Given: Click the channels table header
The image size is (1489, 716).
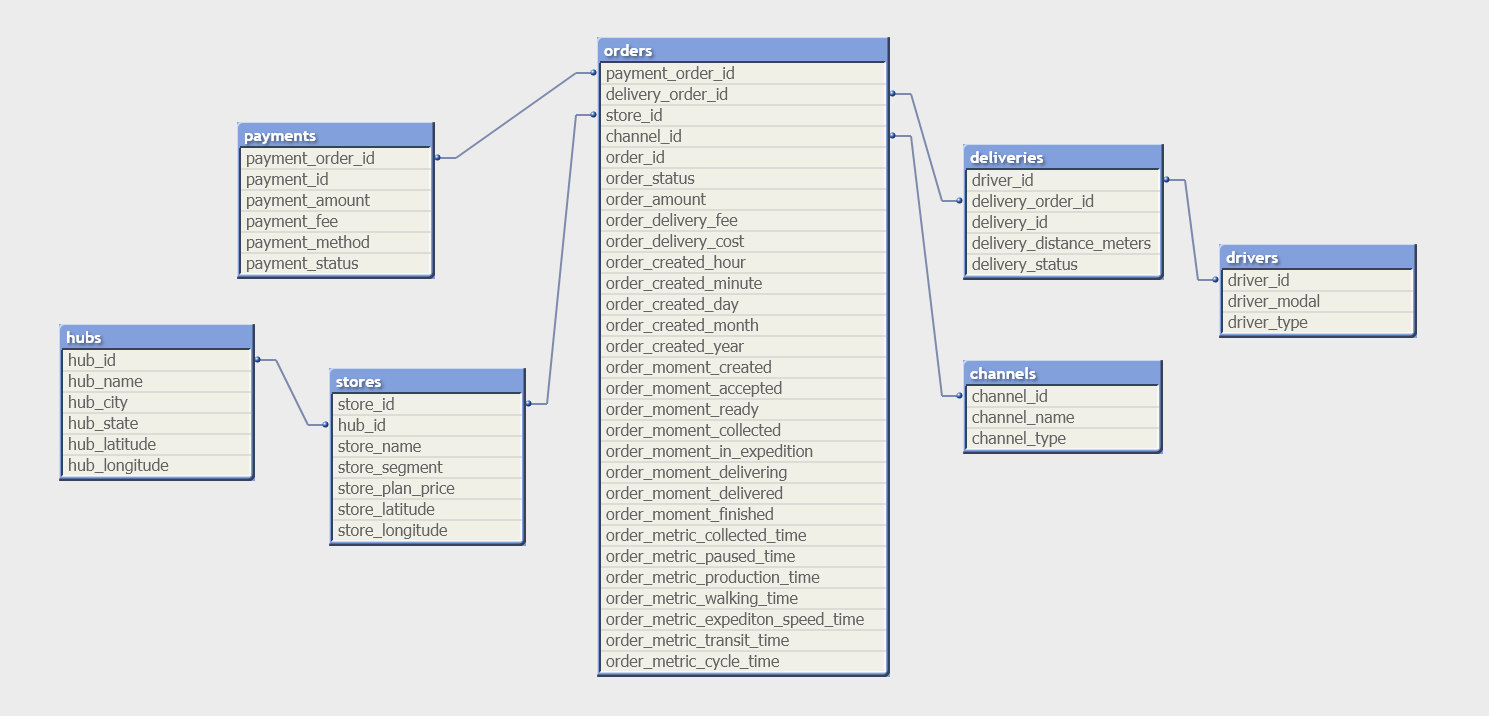Looking at the screenshot, I should coord(1062,374).
